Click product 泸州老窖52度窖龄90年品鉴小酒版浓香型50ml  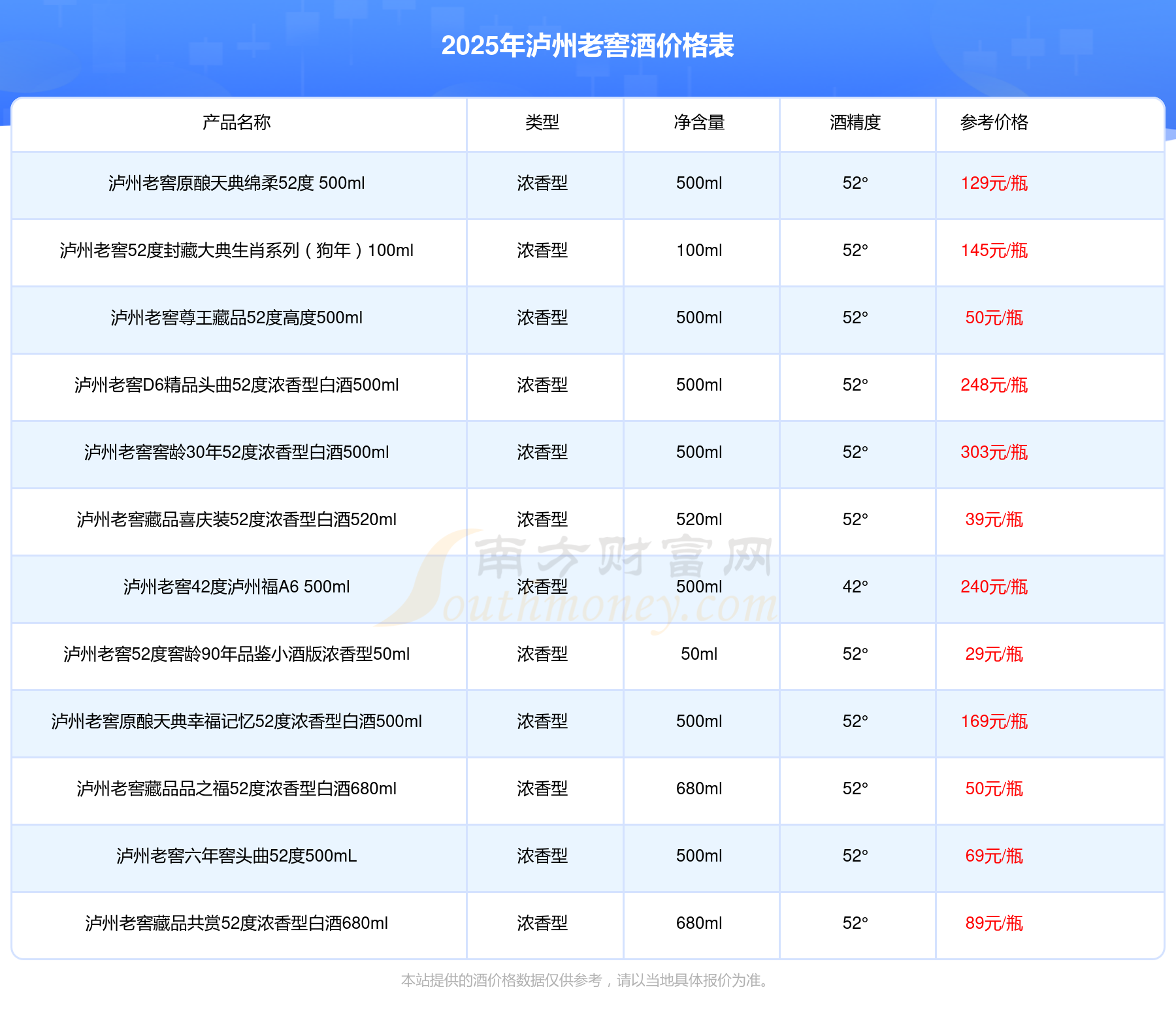pyautogui.click(x=237, y=654)
